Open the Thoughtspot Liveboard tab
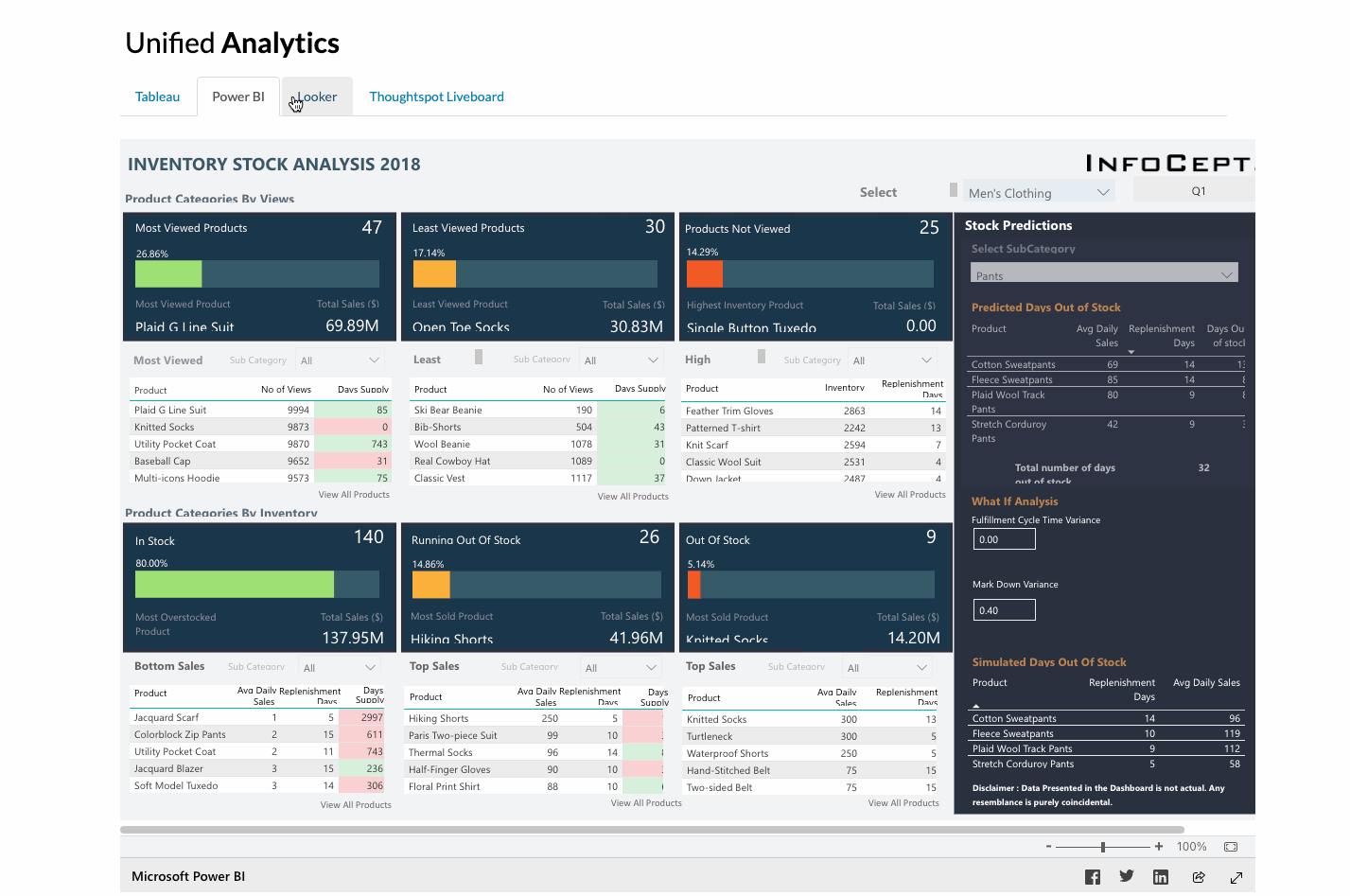 436,96
